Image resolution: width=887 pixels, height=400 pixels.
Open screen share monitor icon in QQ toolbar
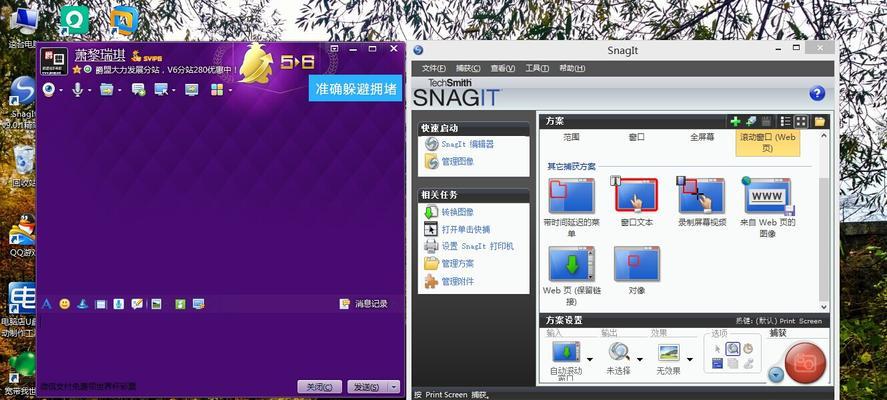point(192,89)
